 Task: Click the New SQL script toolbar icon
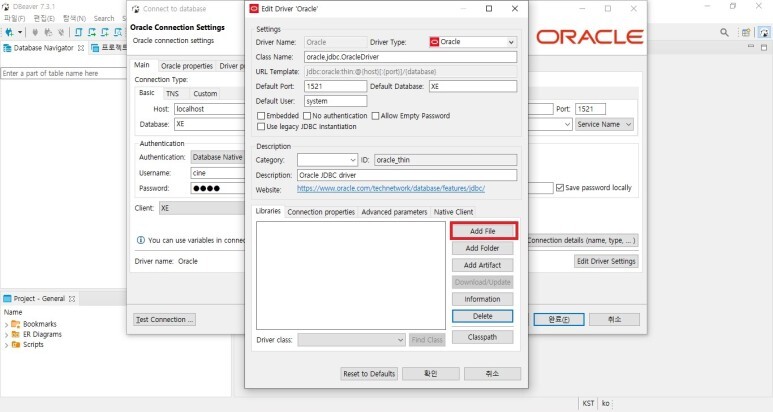pyautogui.click(x=105, y=33)
